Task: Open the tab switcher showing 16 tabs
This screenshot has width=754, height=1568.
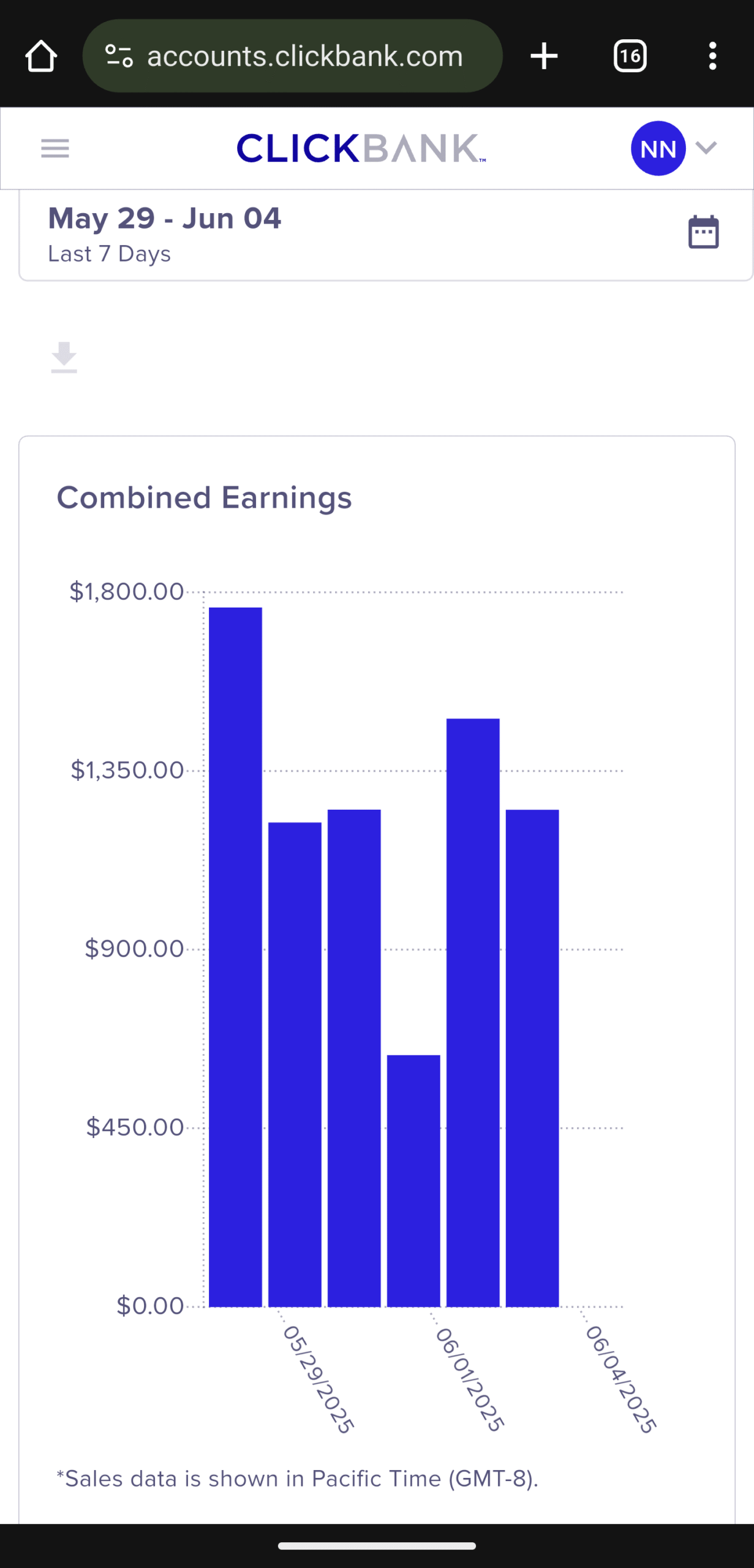Action: (630, 56)
